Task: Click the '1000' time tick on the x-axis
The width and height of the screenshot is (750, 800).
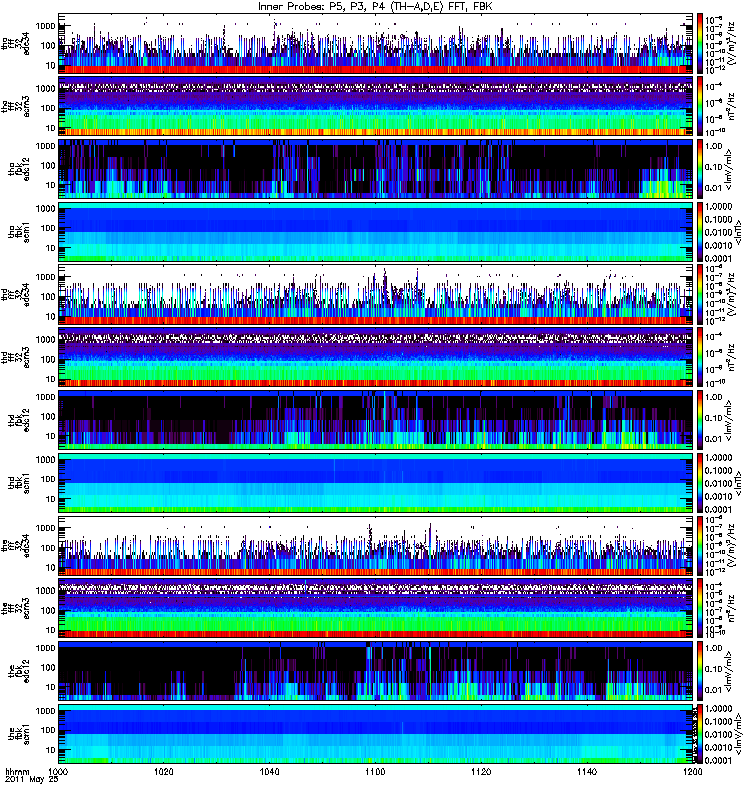Action: click(58, 771)
